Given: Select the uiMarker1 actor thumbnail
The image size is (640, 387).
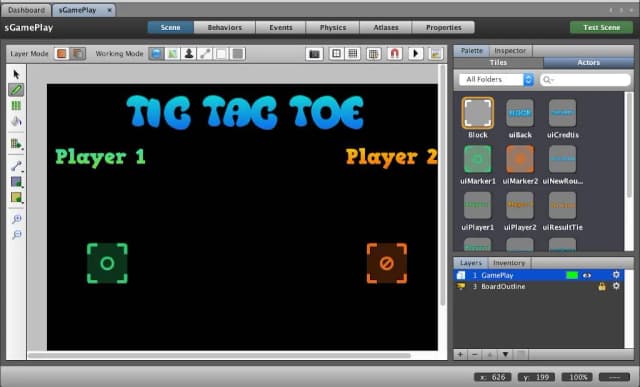Looking at the screenshot, I should (478, 159).
